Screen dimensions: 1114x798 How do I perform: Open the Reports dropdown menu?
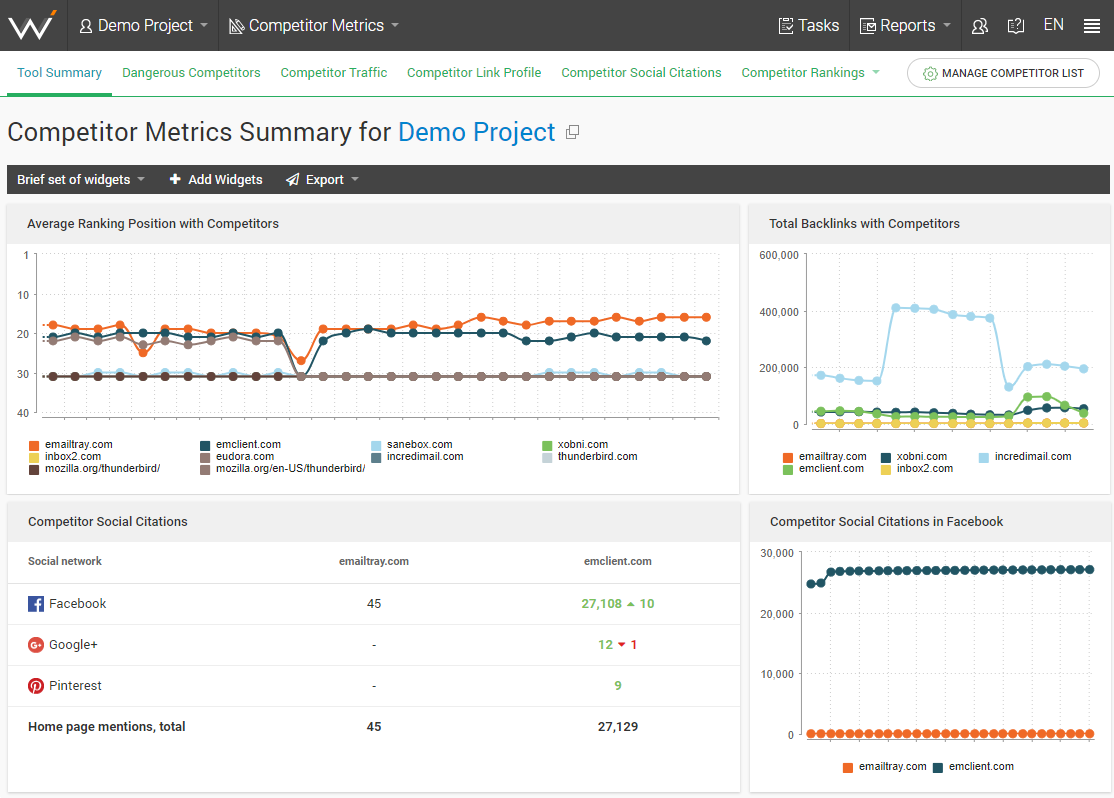905,26
